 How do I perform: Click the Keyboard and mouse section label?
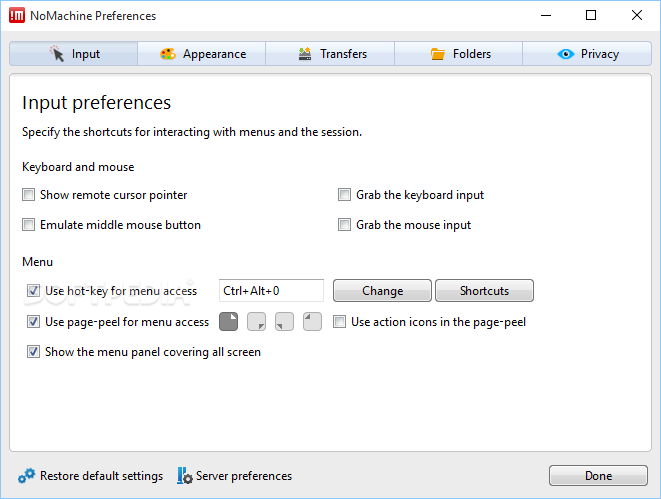[78, 167]
